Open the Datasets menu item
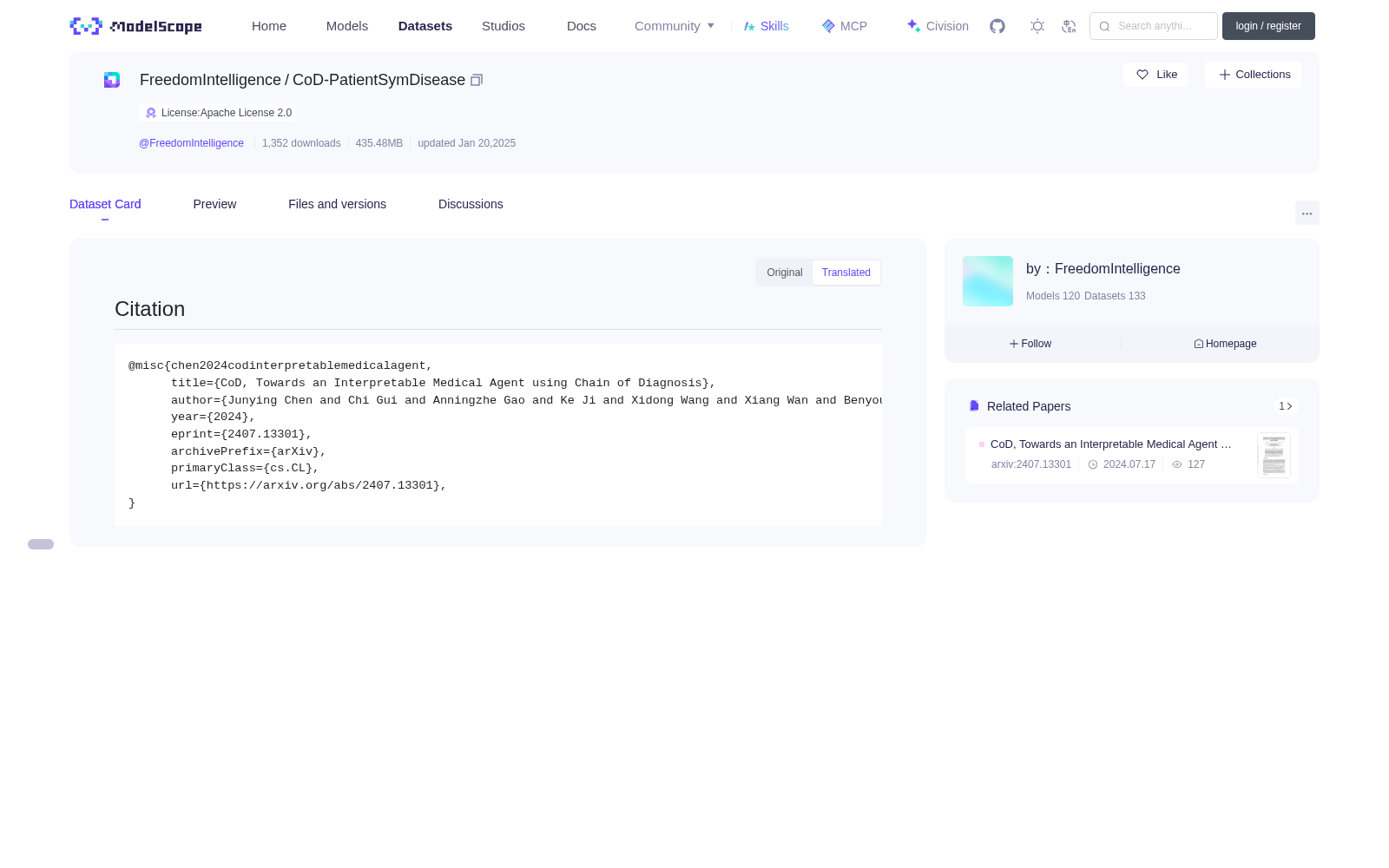 [425, 26]
